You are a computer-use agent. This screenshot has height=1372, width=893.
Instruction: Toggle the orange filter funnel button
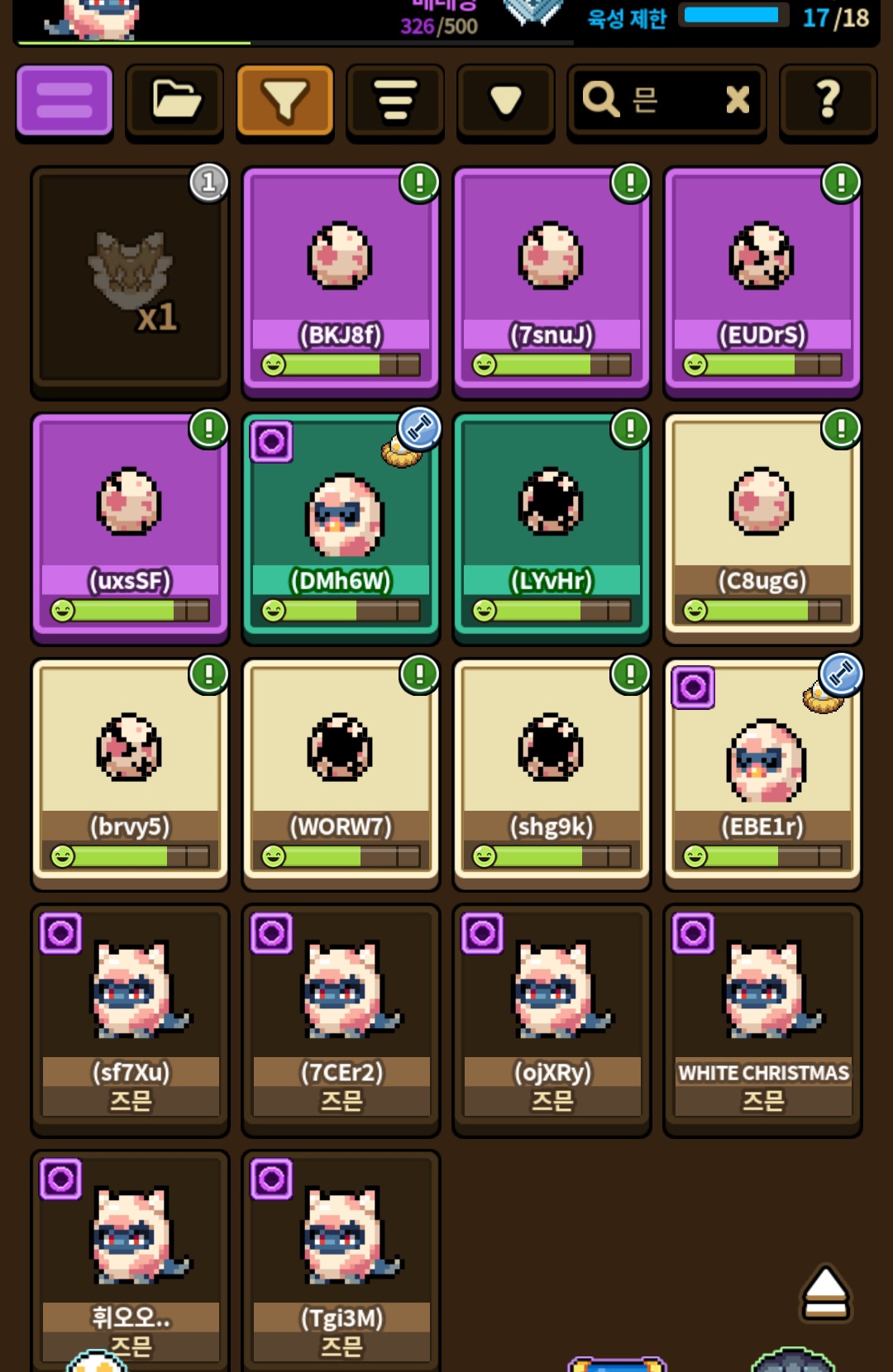click(285, 100)
